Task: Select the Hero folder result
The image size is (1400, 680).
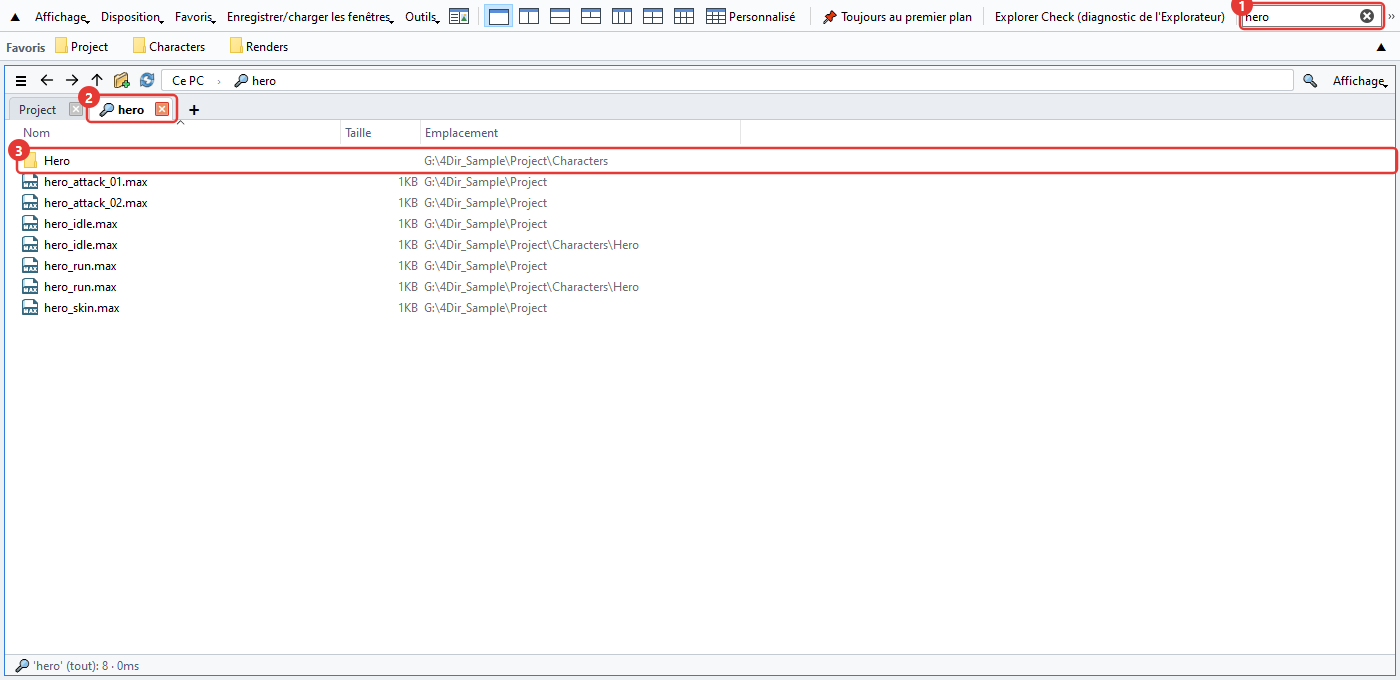Action: 706,161
